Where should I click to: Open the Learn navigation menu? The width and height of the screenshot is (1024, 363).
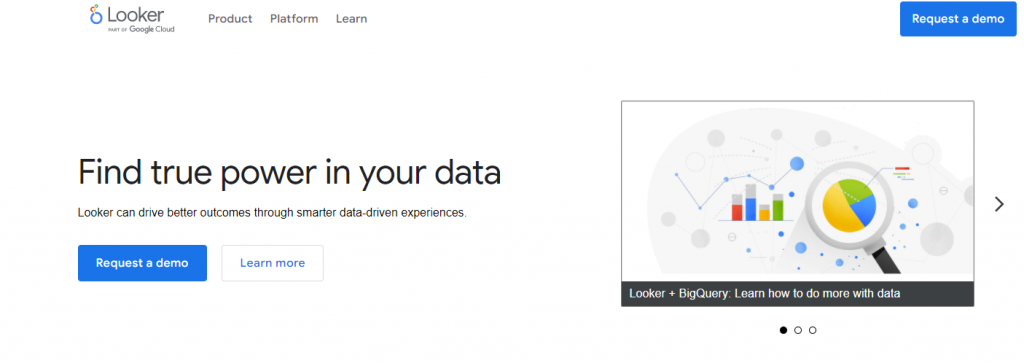[x=351, y=19]
